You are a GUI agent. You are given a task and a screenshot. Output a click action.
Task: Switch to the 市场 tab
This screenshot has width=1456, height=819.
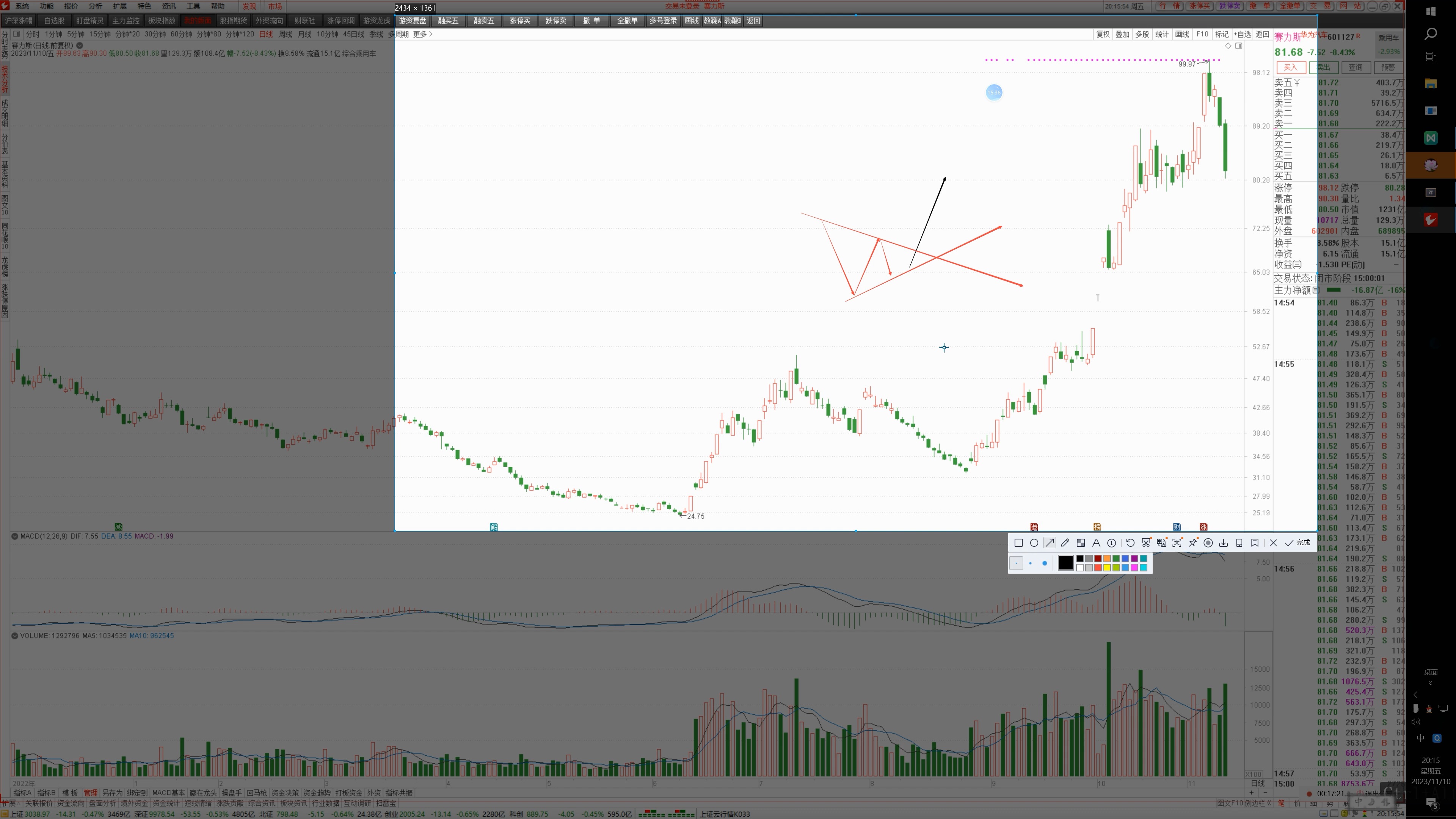(275, 6)
